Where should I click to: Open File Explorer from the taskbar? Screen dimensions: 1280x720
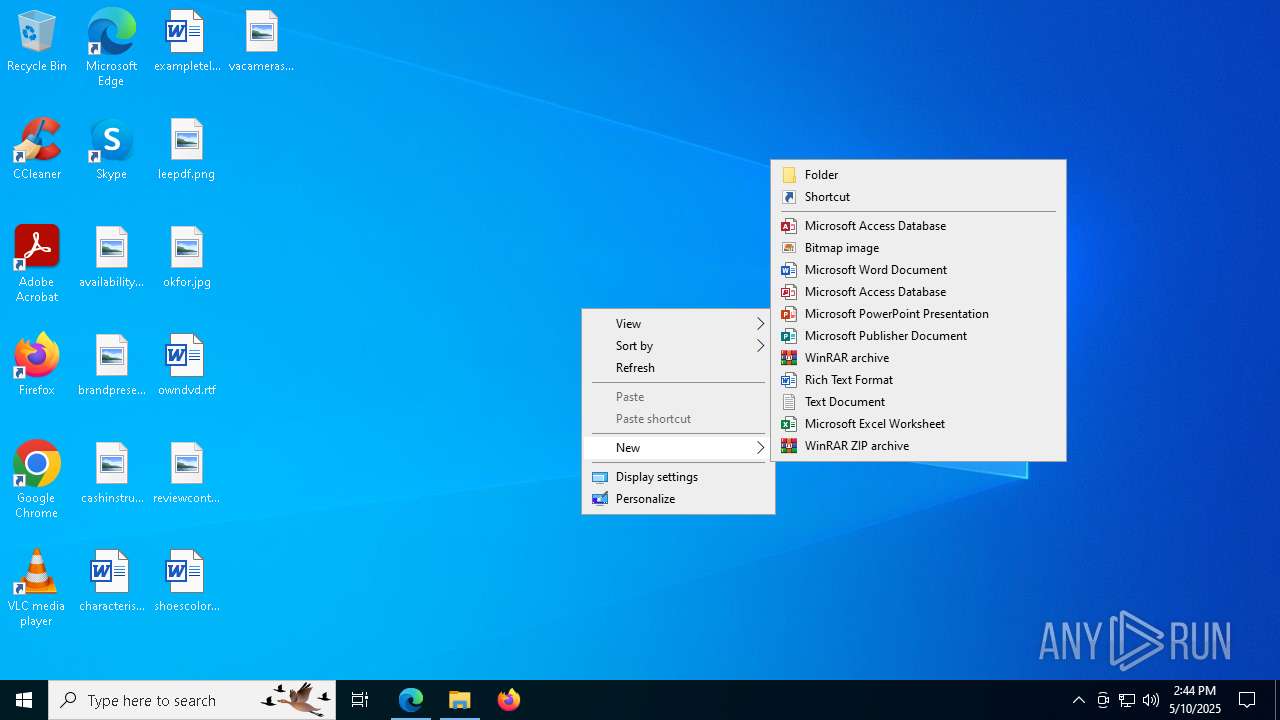[x=460, y=700]
